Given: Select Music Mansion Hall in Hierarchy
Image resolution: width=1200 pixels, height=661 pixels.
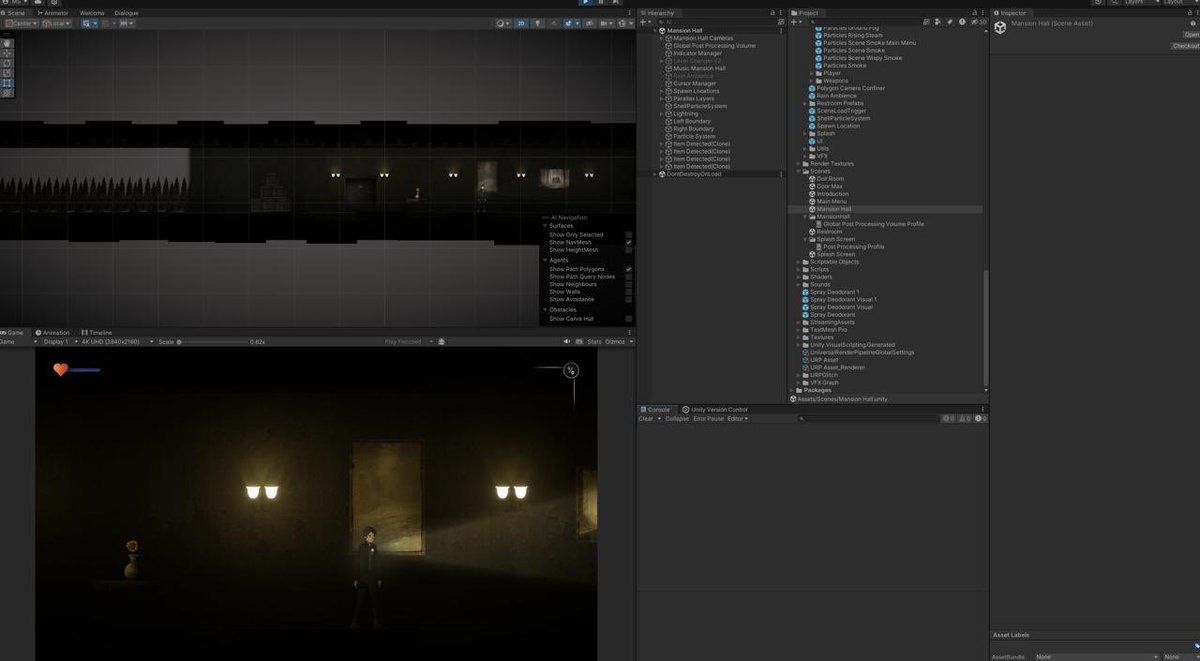Looking at the screenshot, I should [x=699, y=68].
